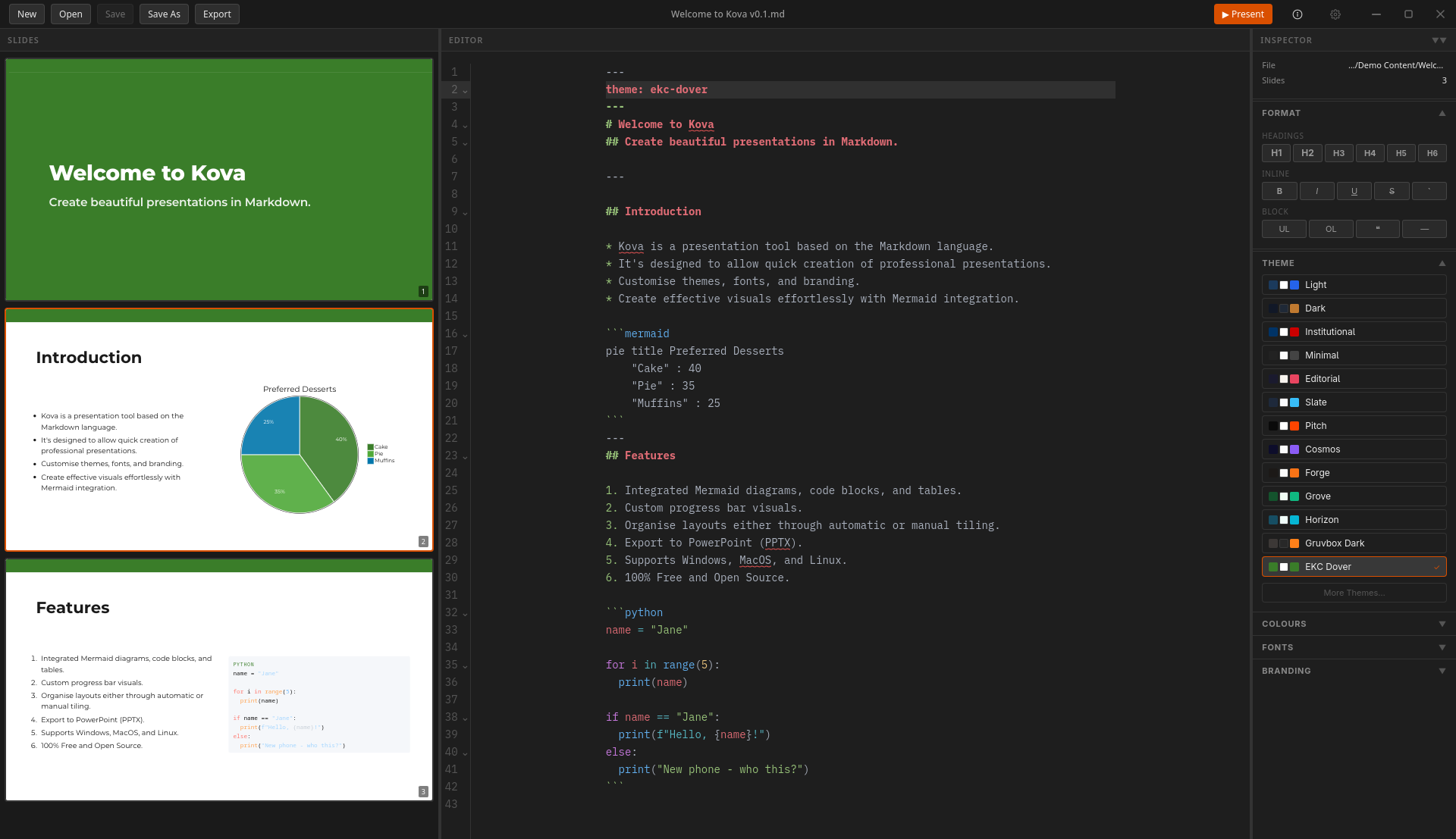The image size is (1456, 839).
Task: Fold the line 32 python block
Action: [x=465, y=614]
